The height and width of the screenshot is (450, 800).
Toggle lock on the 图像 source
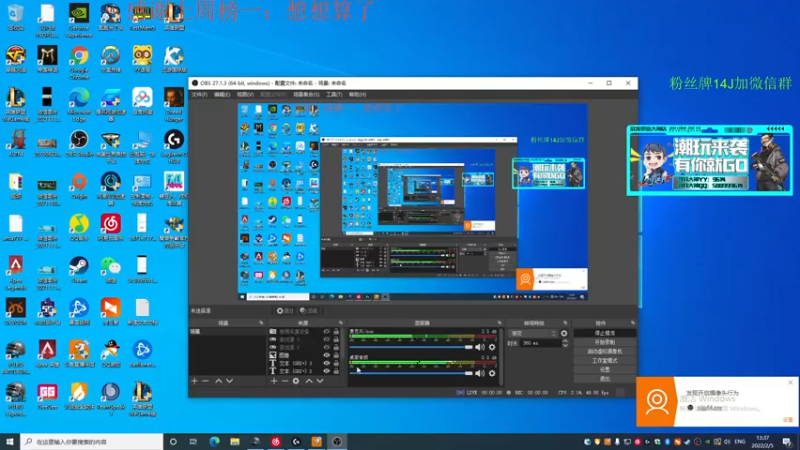(x=336, y=356)
